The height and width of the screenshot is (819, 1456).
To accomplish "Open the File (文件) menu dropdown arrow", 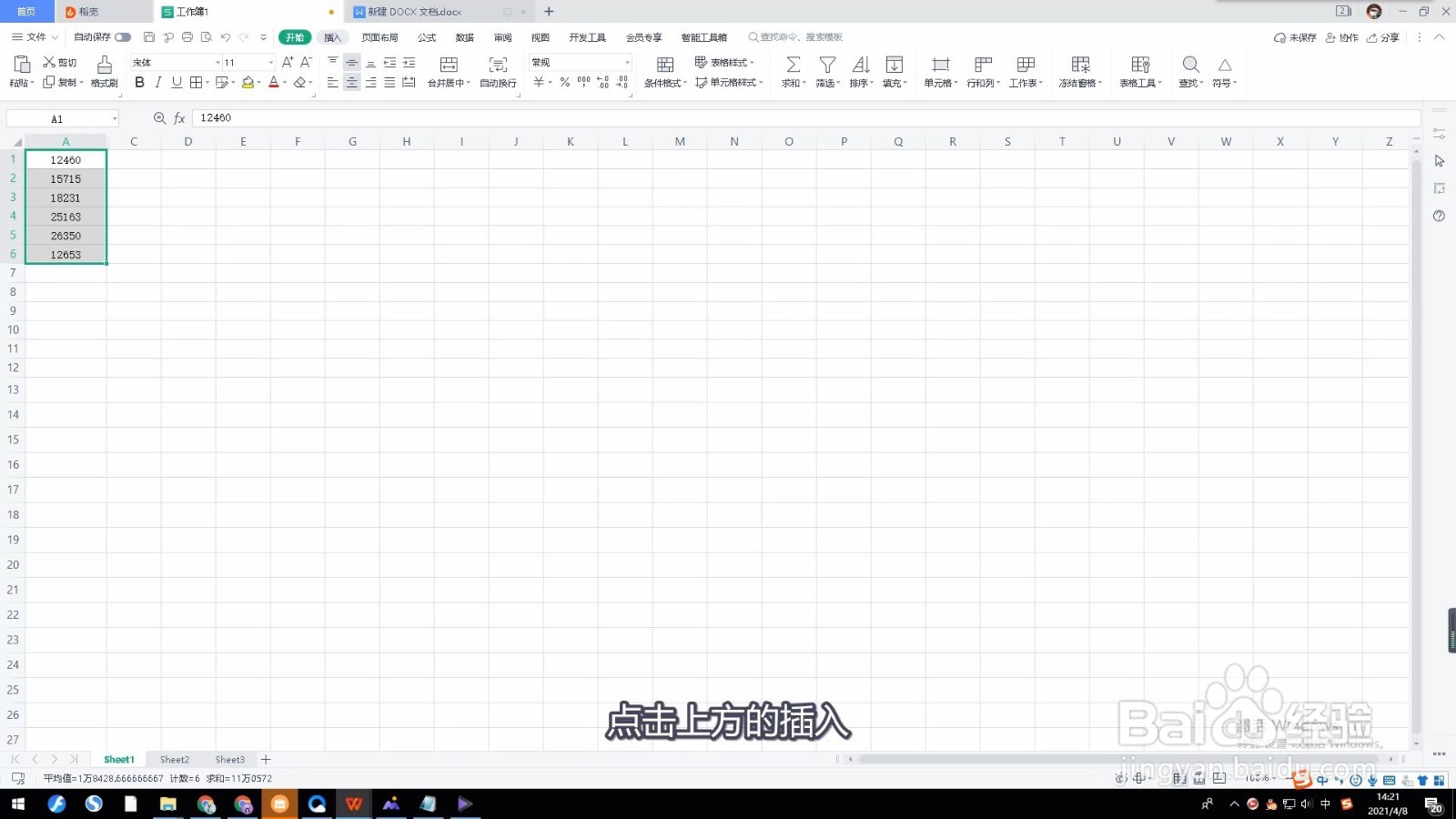I will (55, 37).
